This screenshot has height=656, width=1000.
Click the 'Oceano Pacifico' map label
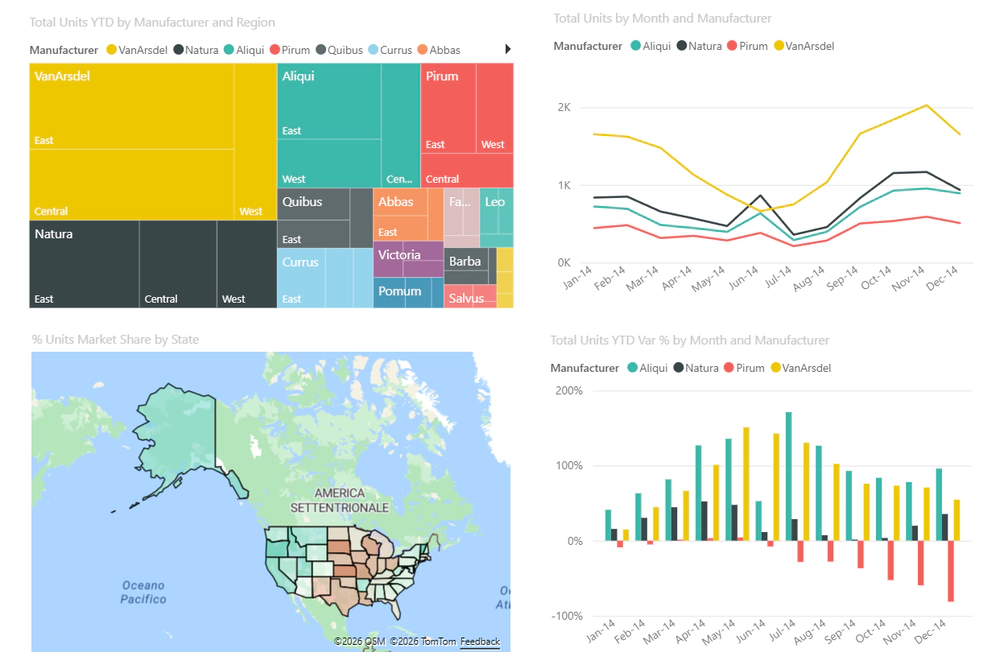pyautogui.click(x=143, y=592)
